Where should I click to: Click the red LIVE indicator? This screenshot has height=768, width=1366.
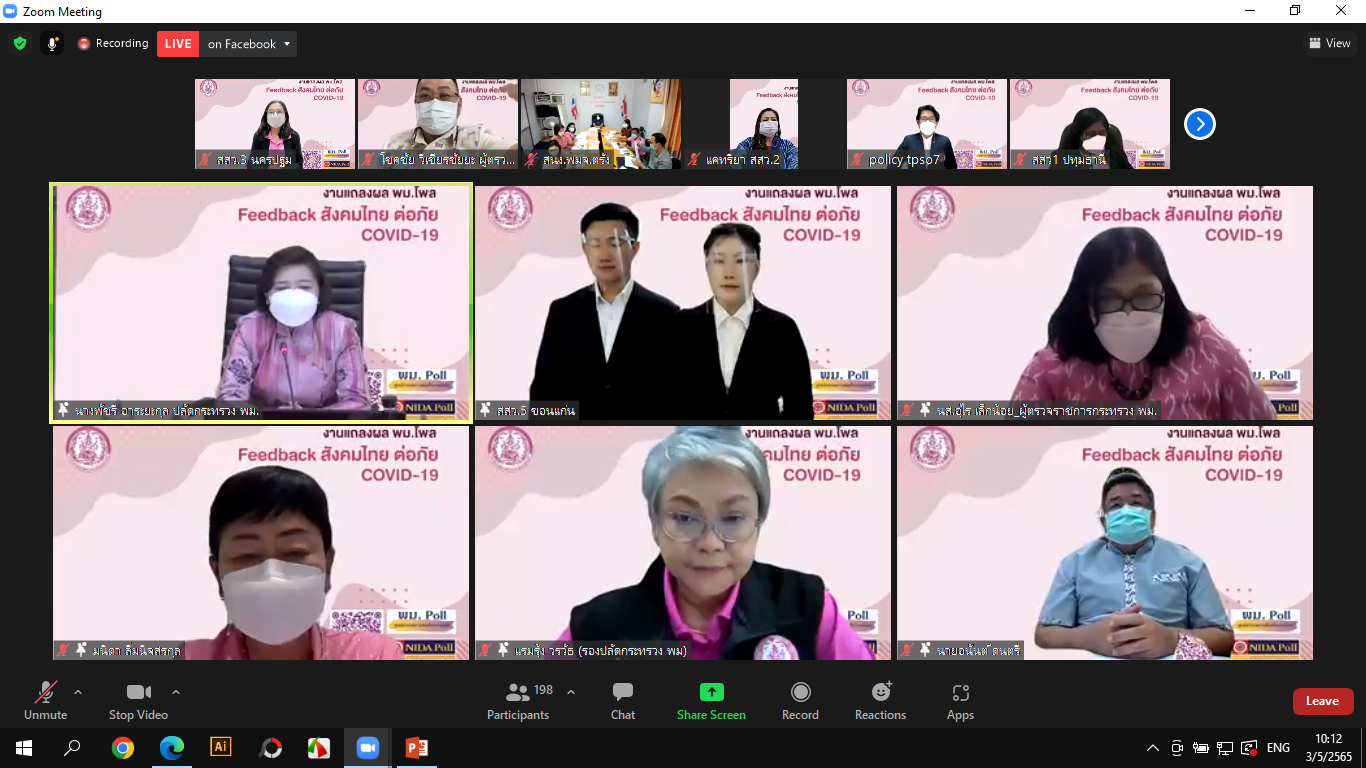coord(178,44)
